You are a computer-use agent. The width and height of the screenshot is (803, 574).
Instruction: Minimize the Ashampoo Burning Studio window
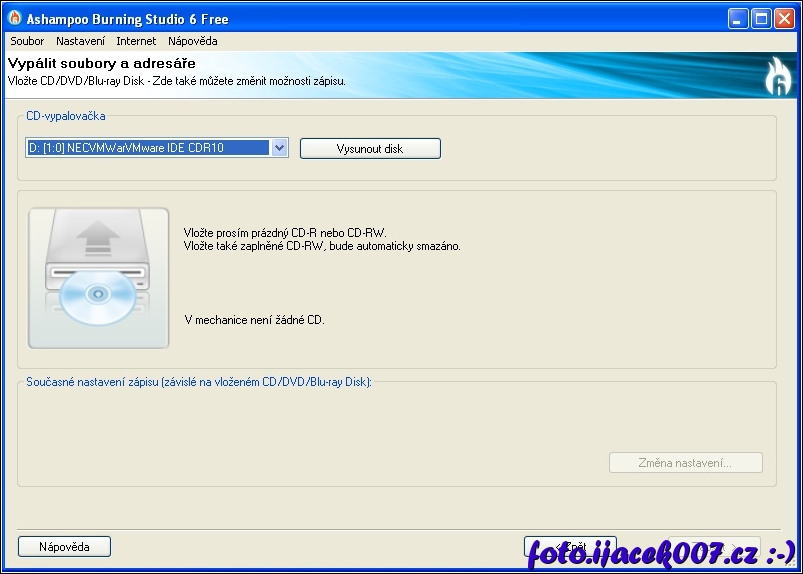[738, 18]
